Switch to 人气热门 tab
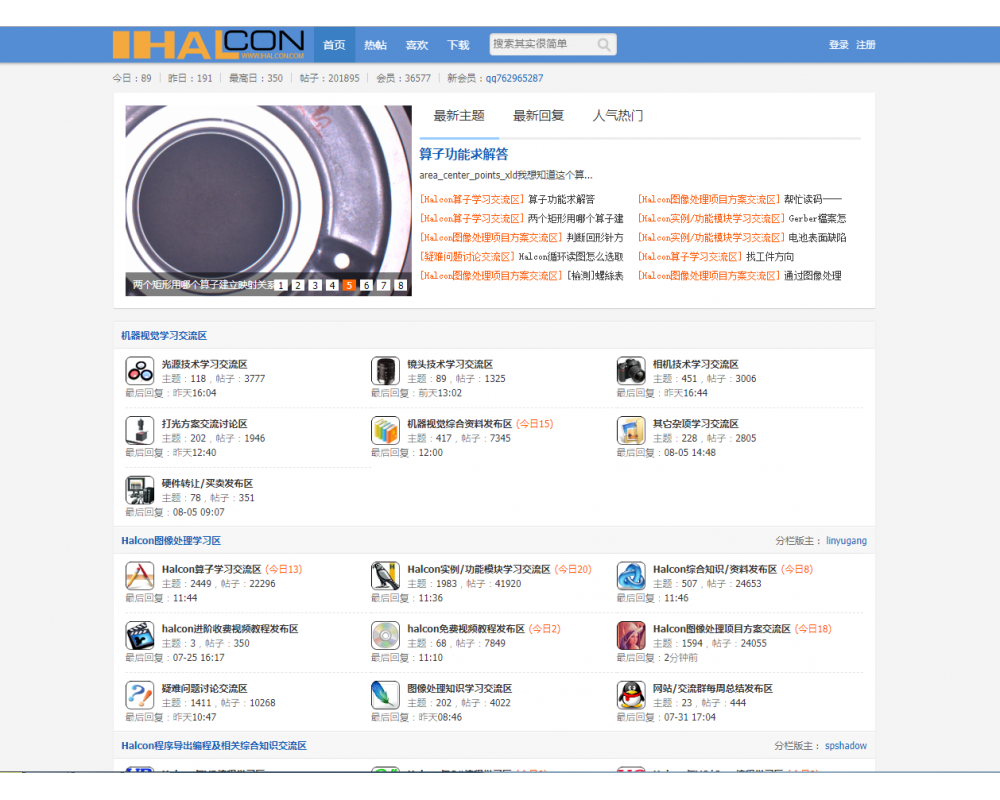This screenshot has width=1000, height=800. click(617, 115)
